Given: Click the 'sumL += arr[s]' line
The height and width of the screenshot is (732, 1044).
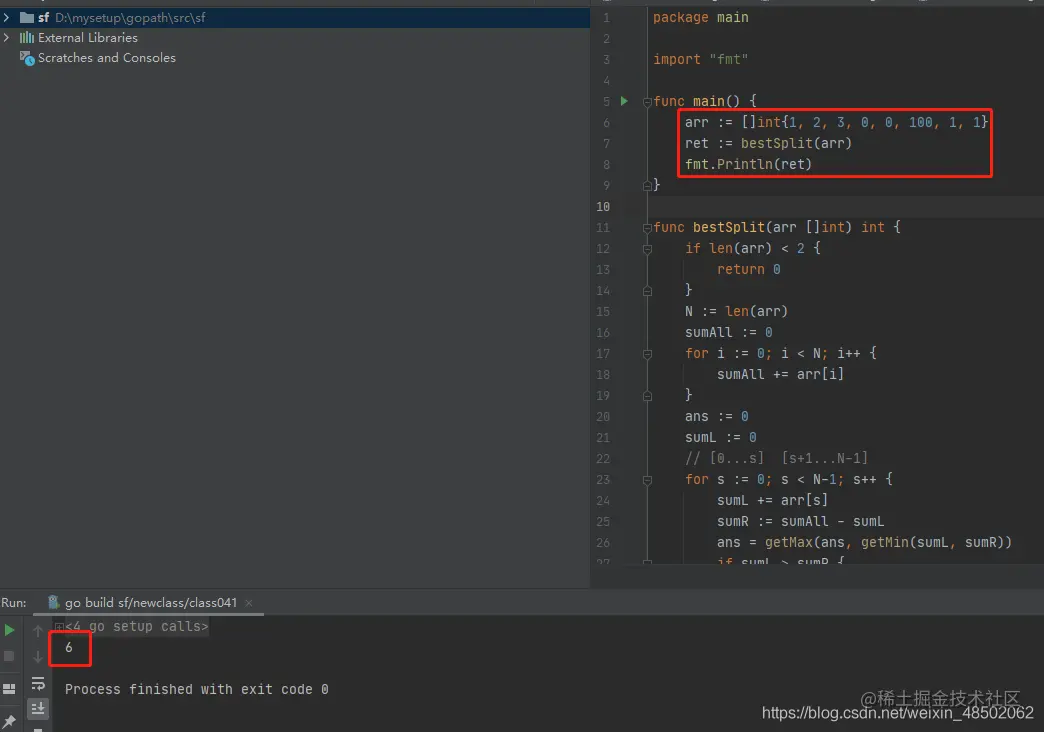Looking at the screenshot, I should [772, 500].
